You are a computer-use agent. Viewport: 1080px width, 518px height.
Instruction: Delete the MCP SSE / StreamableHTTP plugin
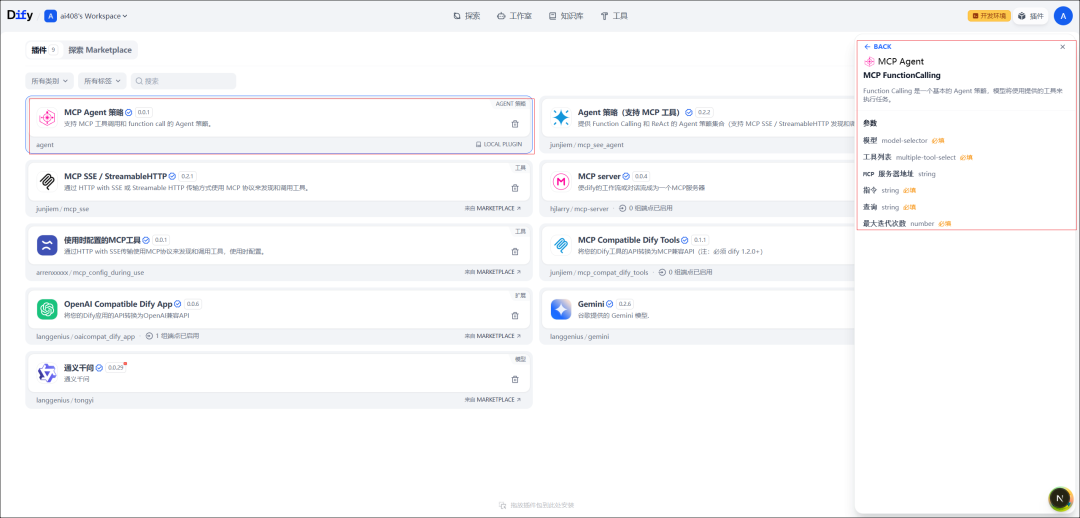point(515,188)
